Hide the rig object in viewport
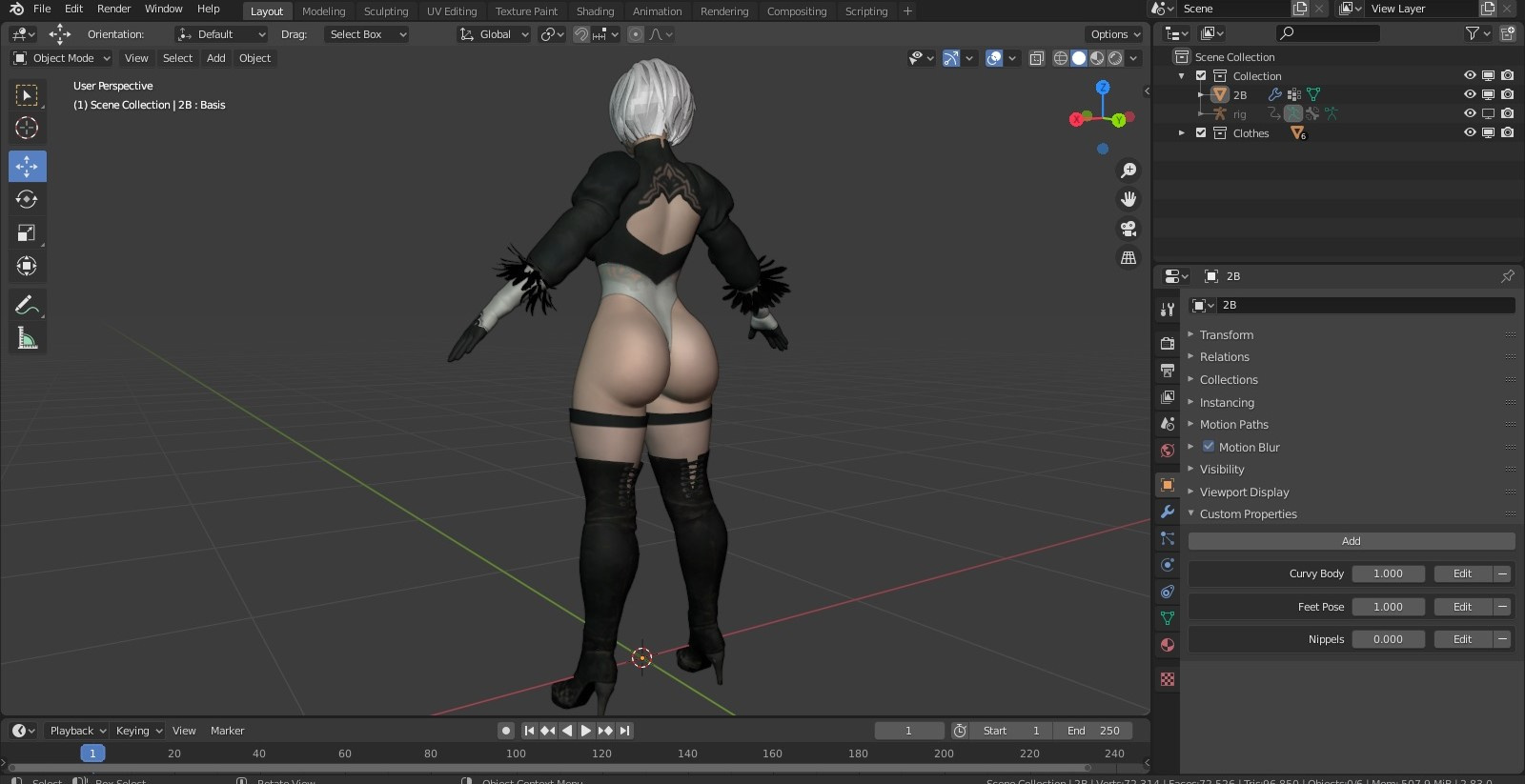This screenshot has width=1525, height=784. (1470, 113)
